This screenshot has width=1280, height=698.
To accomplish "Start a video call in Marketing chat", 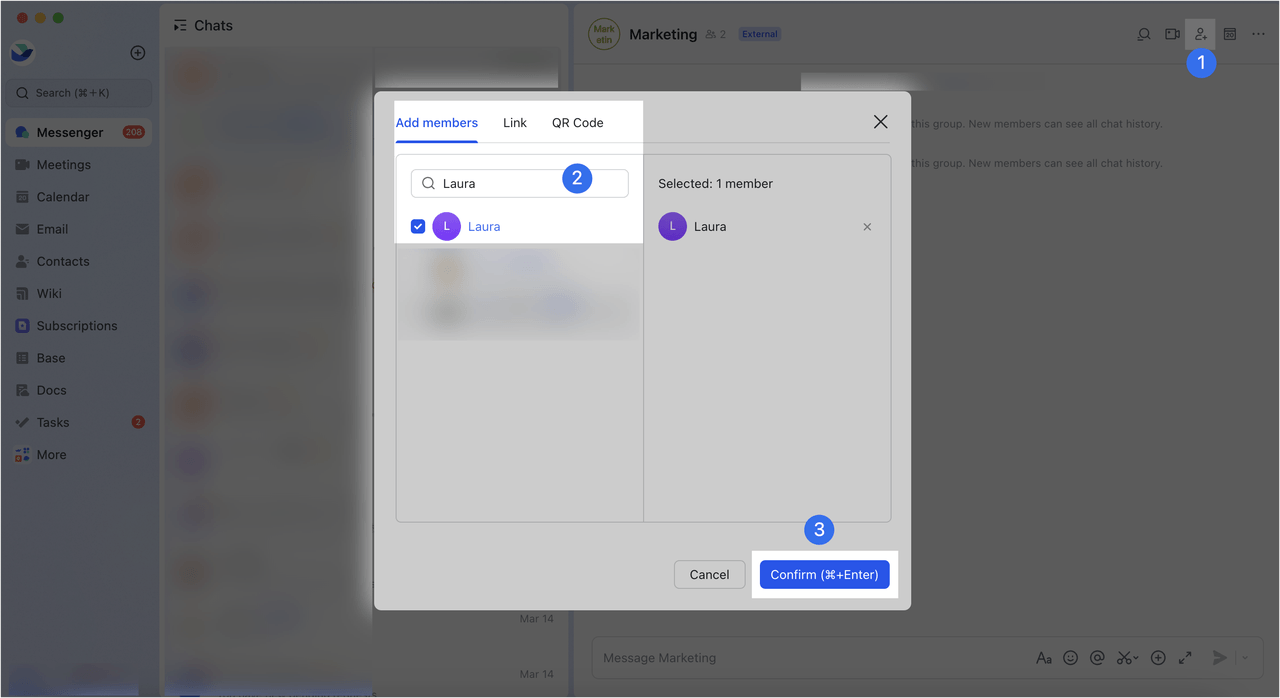I will point(1172,35).
